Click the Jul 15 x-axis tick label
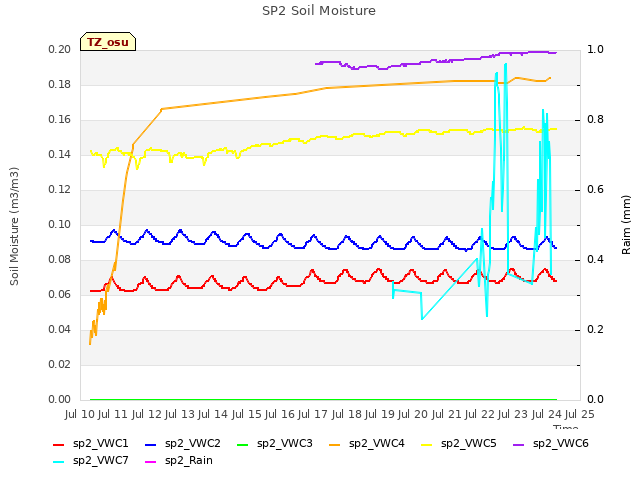 tap(248, 414)
